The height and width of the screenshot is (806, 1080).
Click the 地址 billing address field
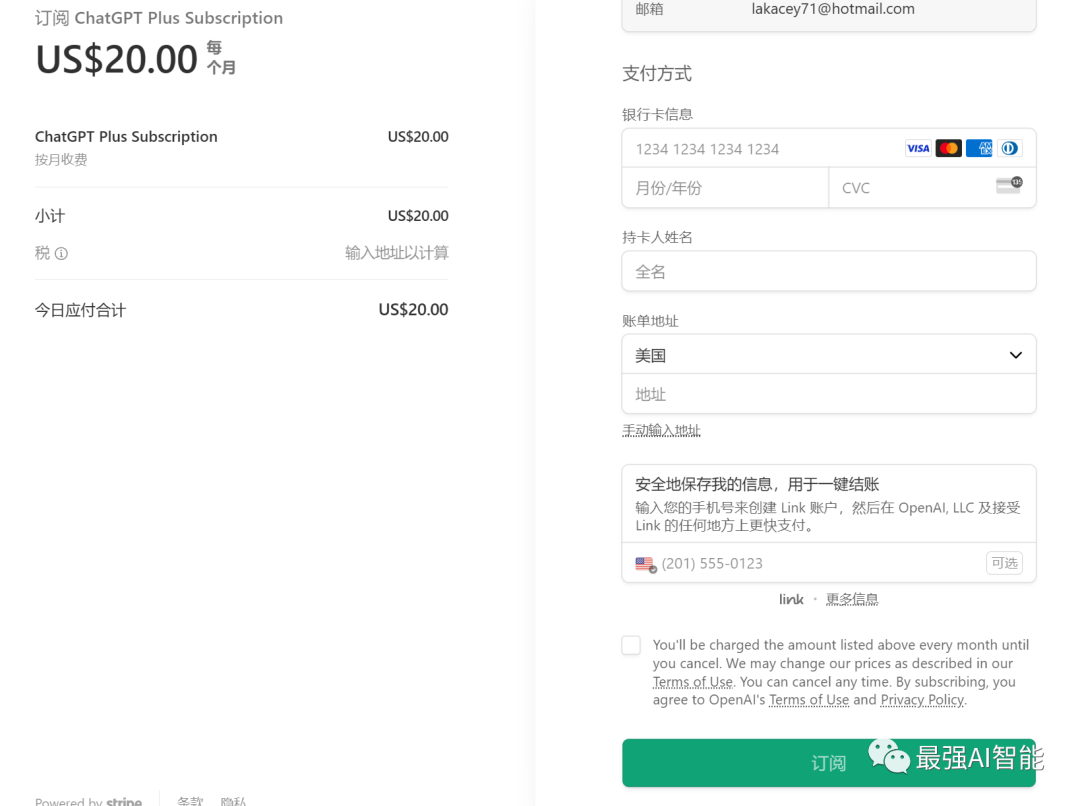pos(829,395)
